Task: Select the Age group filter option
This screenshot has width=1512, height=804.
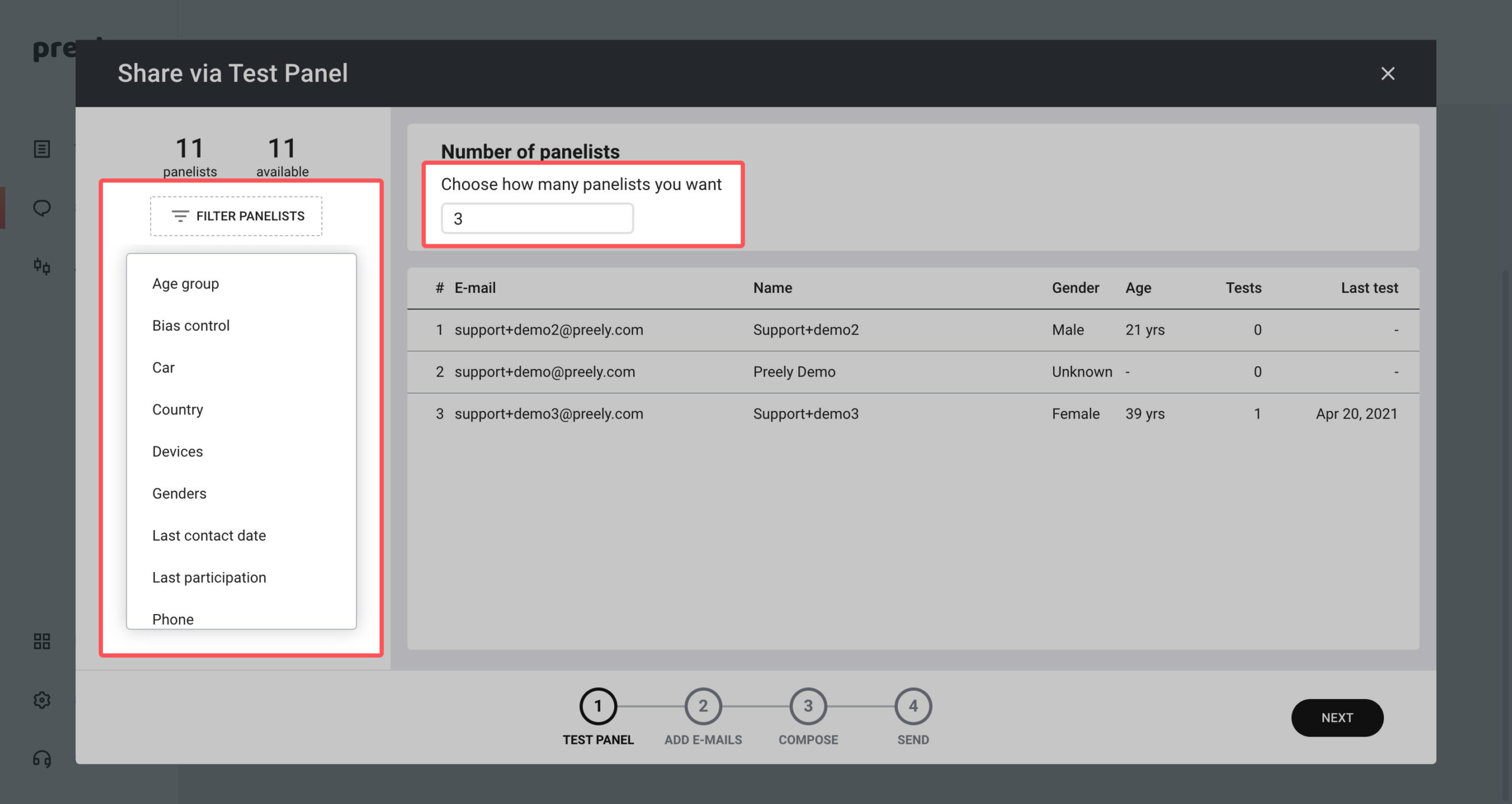Action: coord(241,284)
